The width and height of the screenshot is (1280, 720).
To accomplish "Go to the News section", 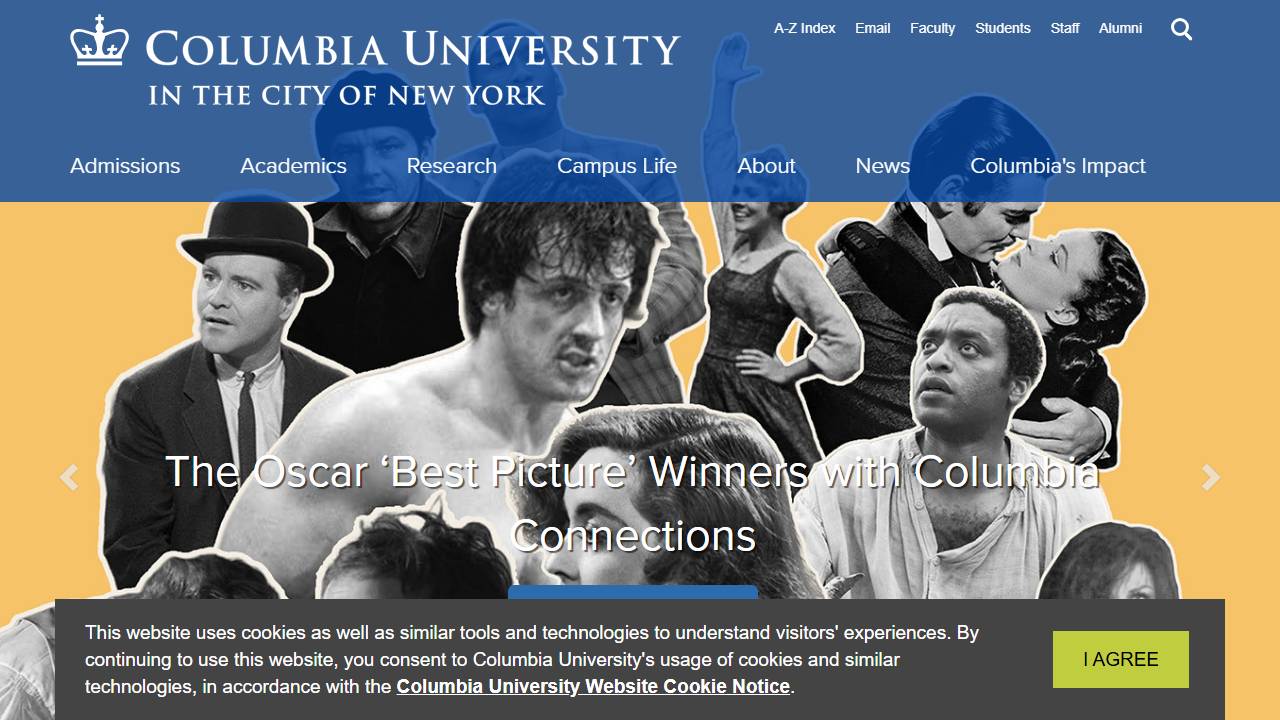I will point(882,166).
